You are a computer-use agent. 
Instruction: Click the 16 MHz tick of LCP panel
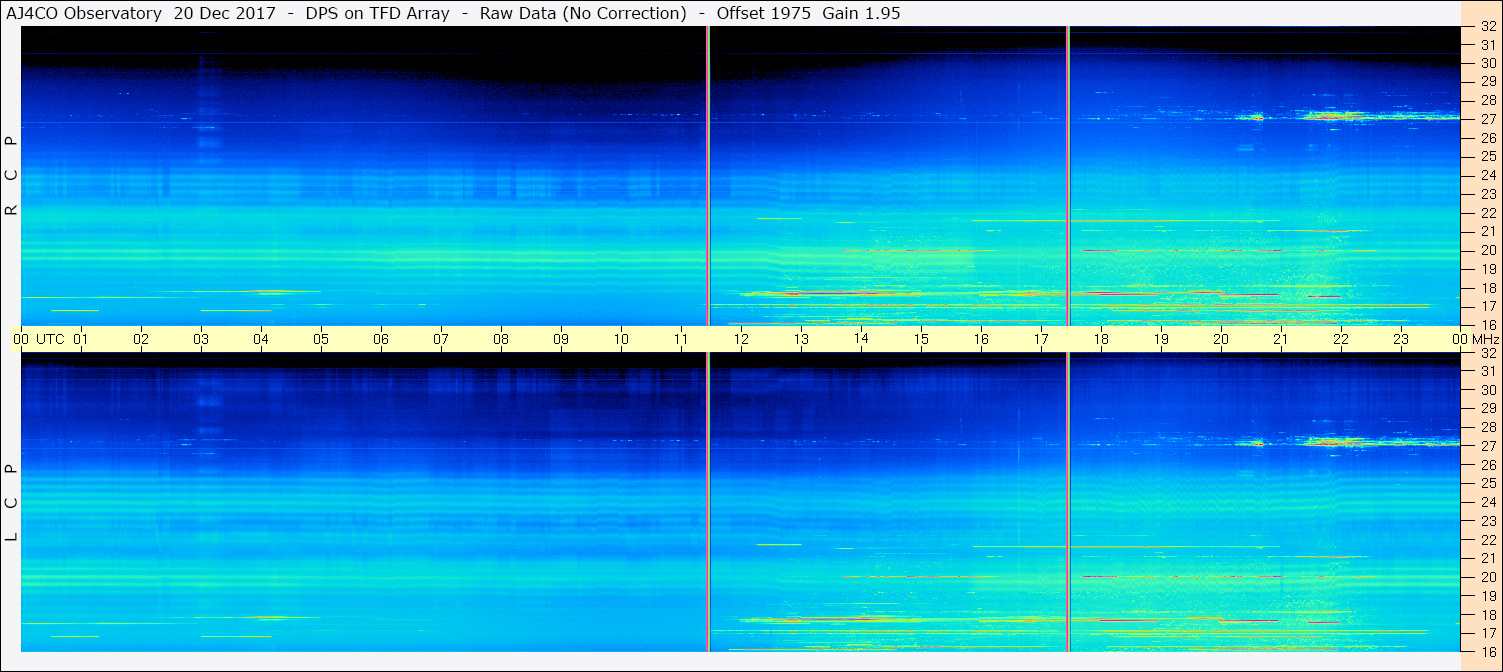(x=1487, y=651)
